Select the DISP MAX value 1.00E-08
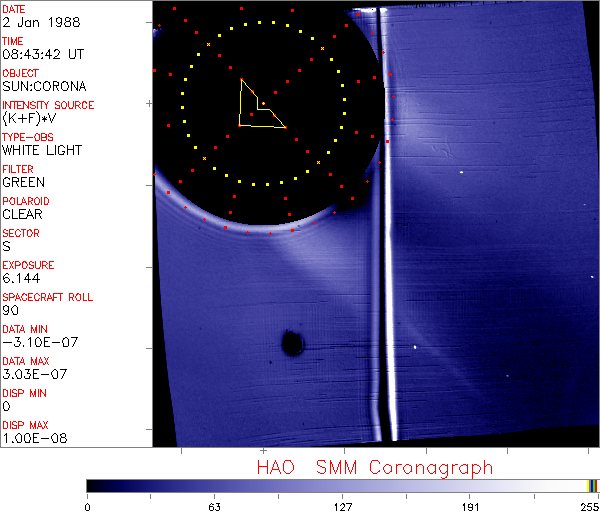 coord(33,439)
